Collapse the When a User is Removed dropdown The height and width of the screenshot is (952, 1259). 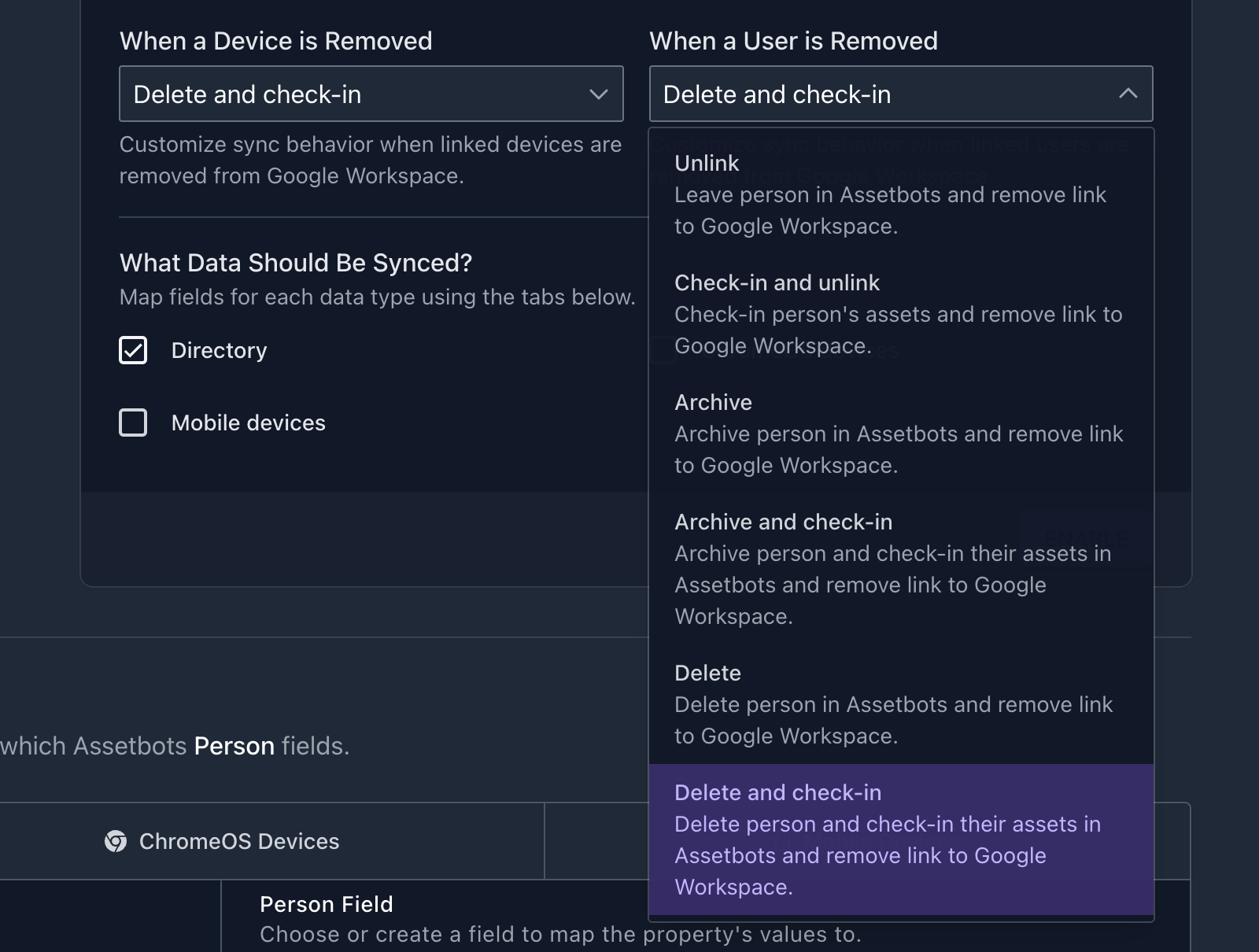click(x=901, y=94)
